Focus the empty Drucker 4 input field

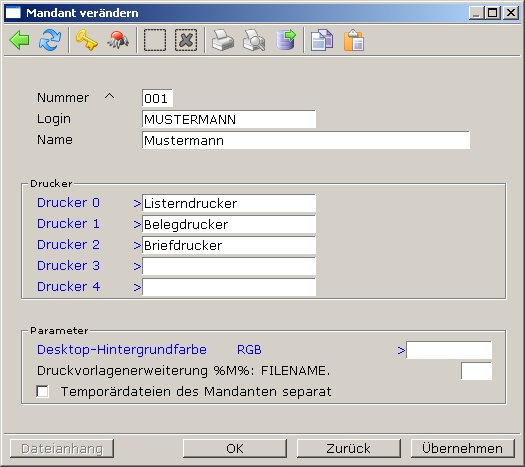(229, 287)
